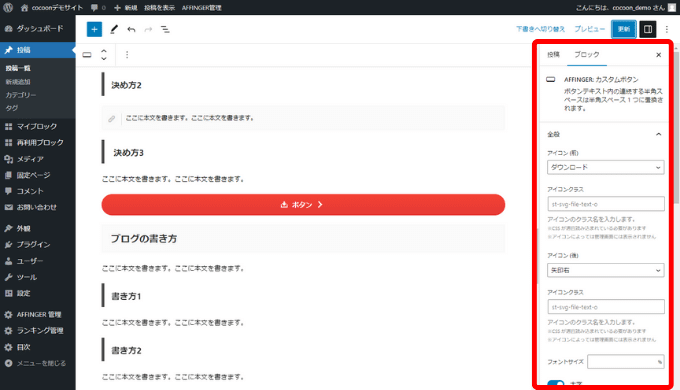
Task: Click the フォントサイズ input field
Action: [626, 362]
